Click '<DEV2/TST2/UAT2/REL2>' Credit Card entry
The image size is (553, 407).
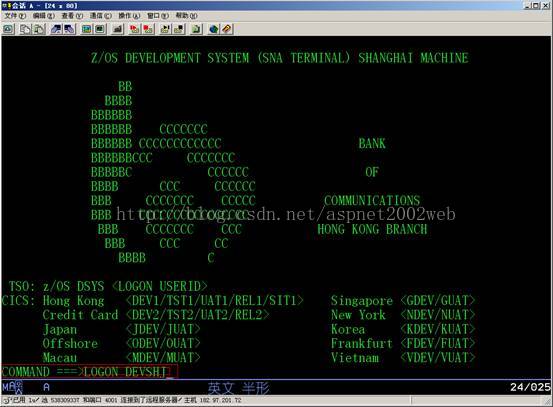click(x=198, y=315)
